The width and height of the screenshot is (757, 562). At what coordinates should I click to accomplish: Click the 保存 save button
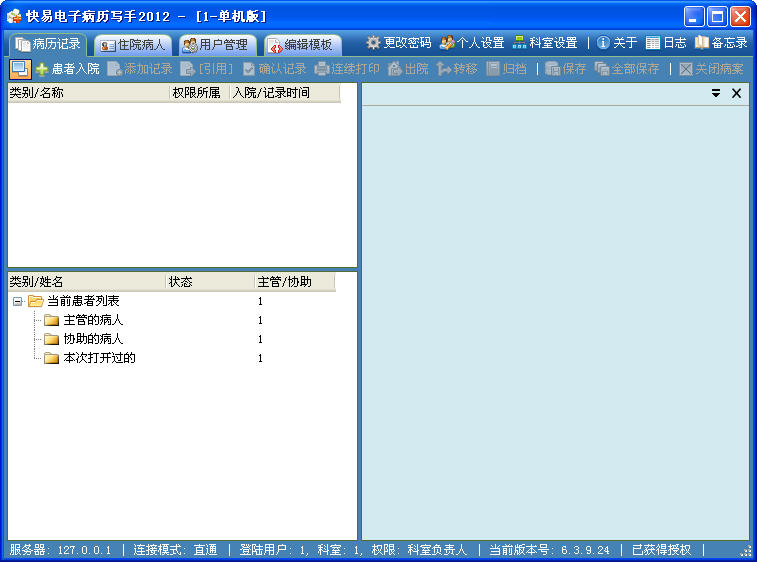pyautogui.click(x=566, y=69)
